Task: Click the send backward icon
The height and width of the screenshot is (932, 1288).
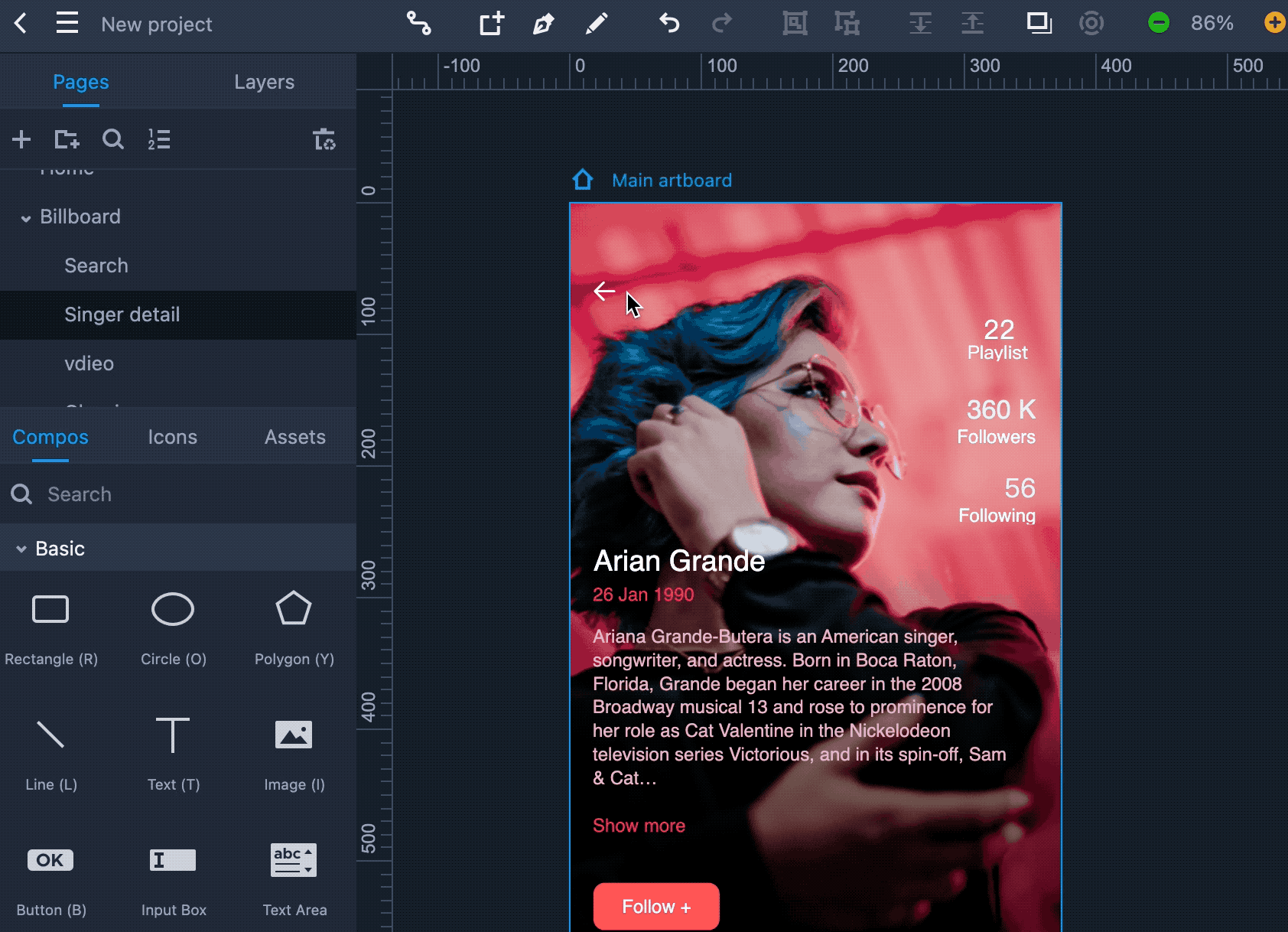Action: coord(920,23)
